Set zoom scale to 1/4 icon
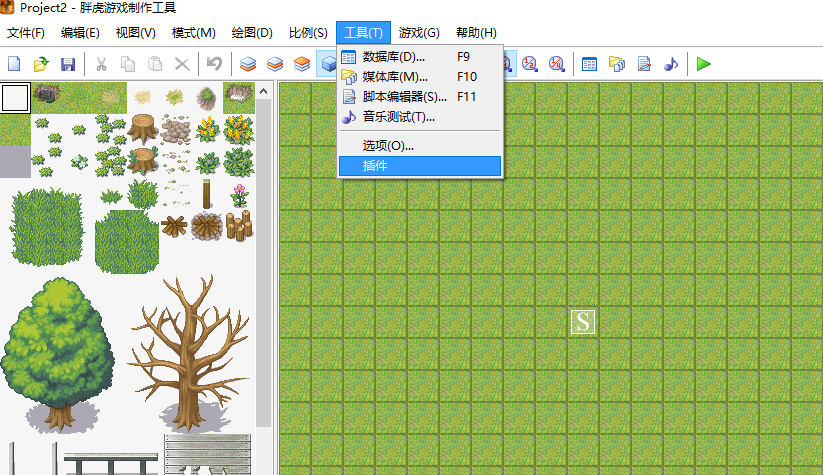This screenshot has height=475, width=823. [556, 64]
